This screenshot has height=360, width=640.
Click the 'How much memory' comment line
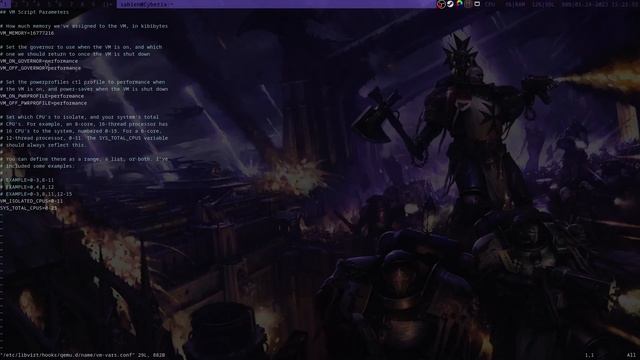click(84, 26)
